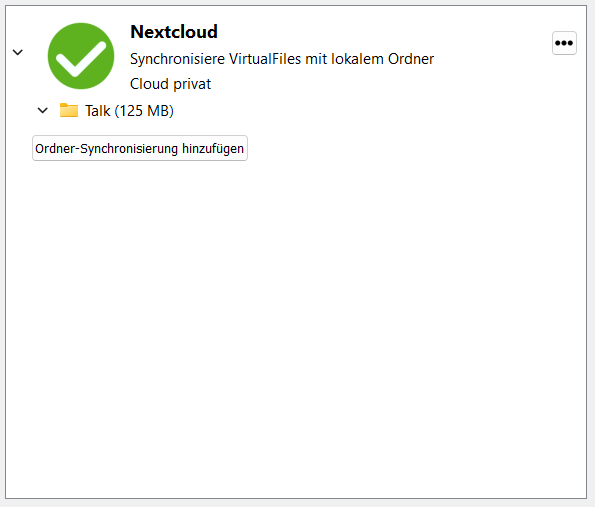Screen dimensions: 595x507
Task: Click the Nextcloud heading title
Action: (x=174, y=32)
